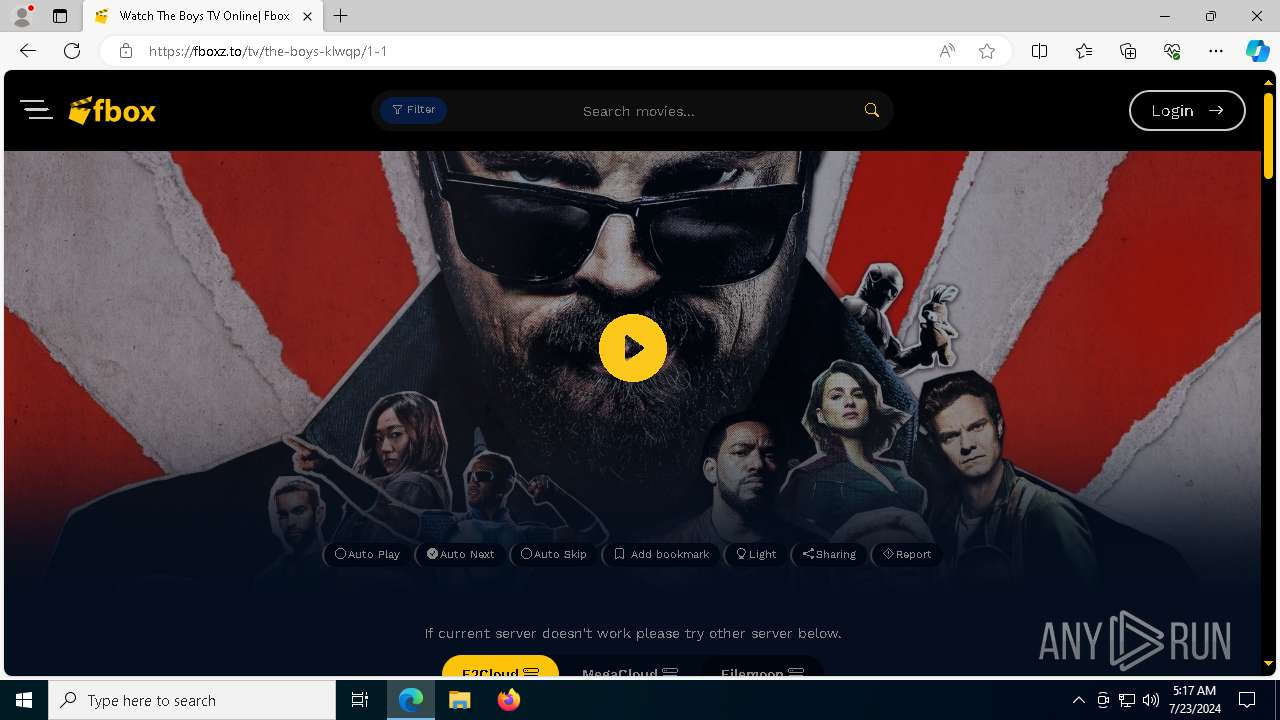Open File Explorer from taskbar
The image size is (1280, 720).
459,700
